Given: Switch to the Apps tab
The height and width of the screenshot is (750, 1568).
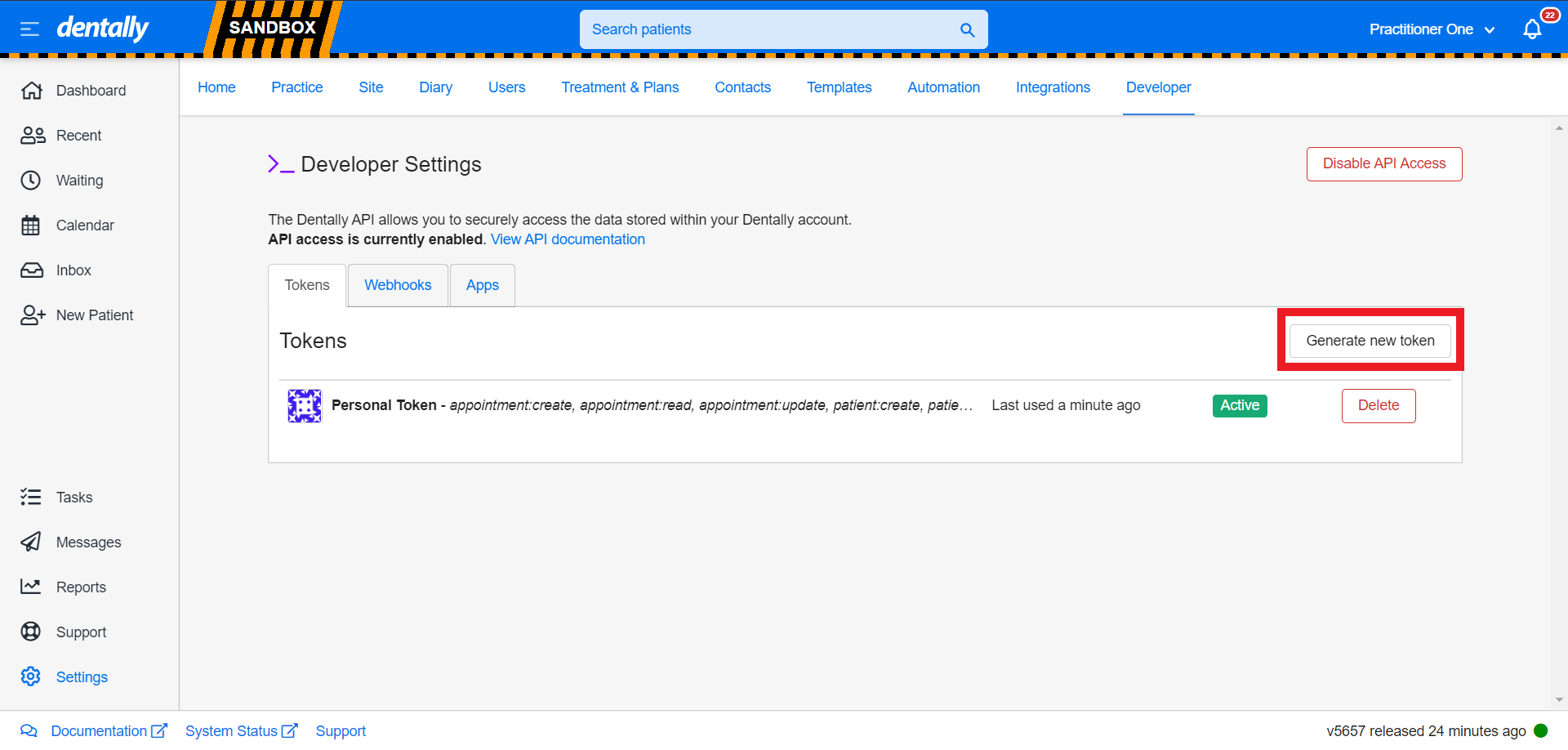Looking at the screenshot, I should coord(482,285).
